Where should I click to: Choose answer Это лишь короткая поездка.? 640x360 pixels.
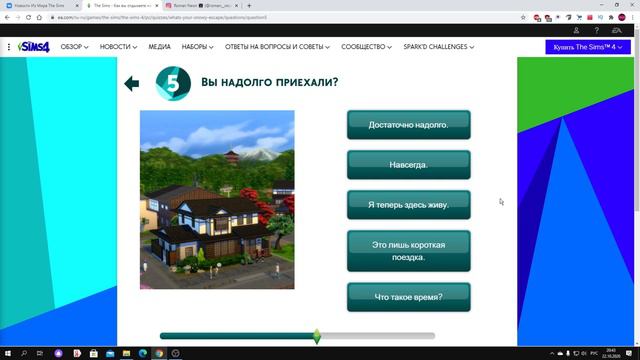click(x=409, y=251)
